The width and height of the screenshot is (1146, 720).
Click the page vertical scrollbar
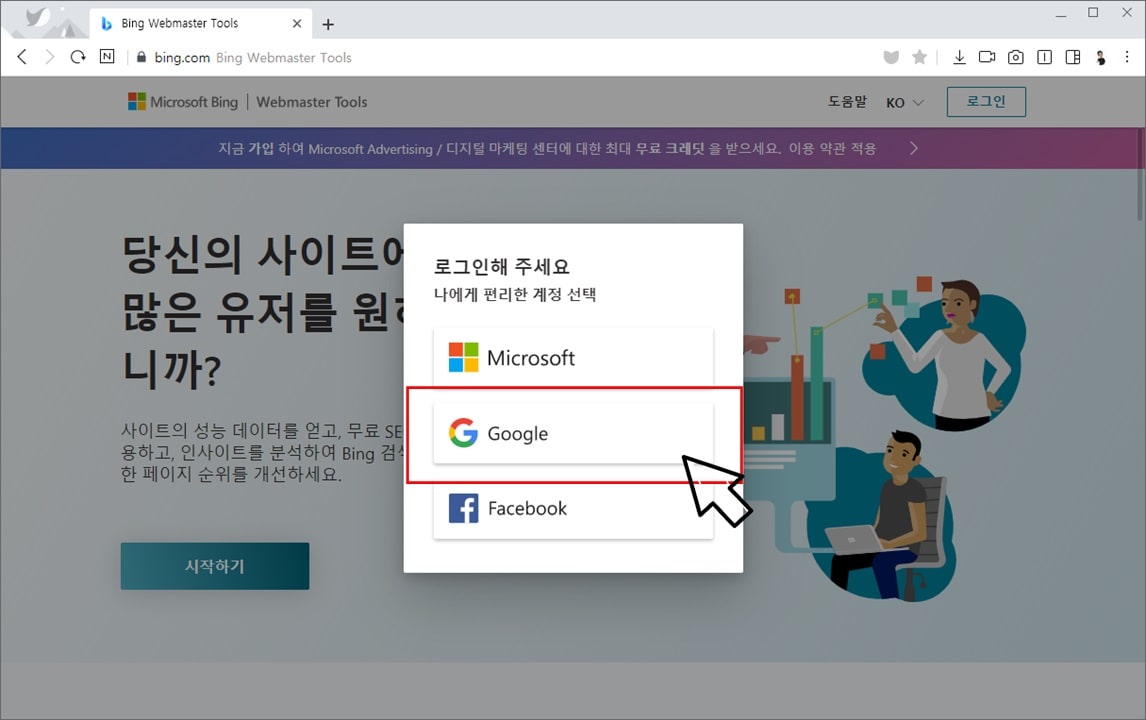1139,175
